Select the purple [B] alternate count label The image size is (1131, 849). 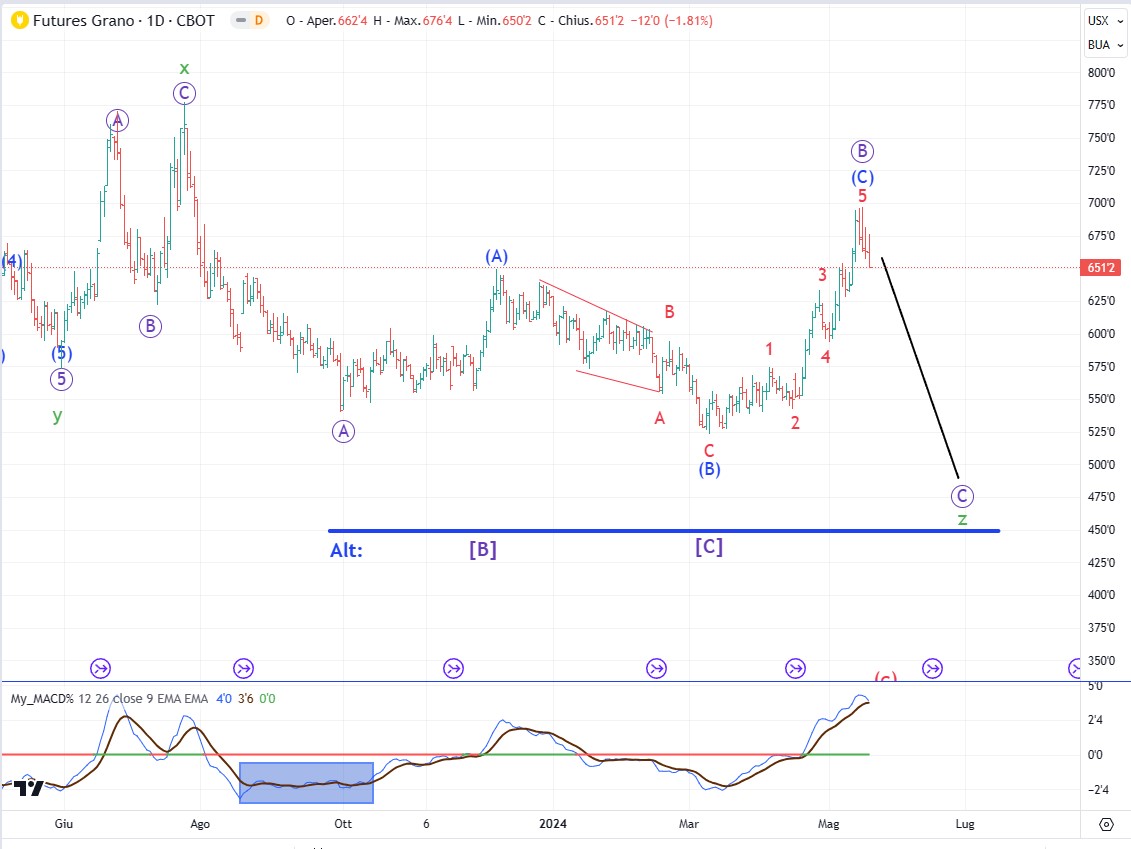(483, 550)
